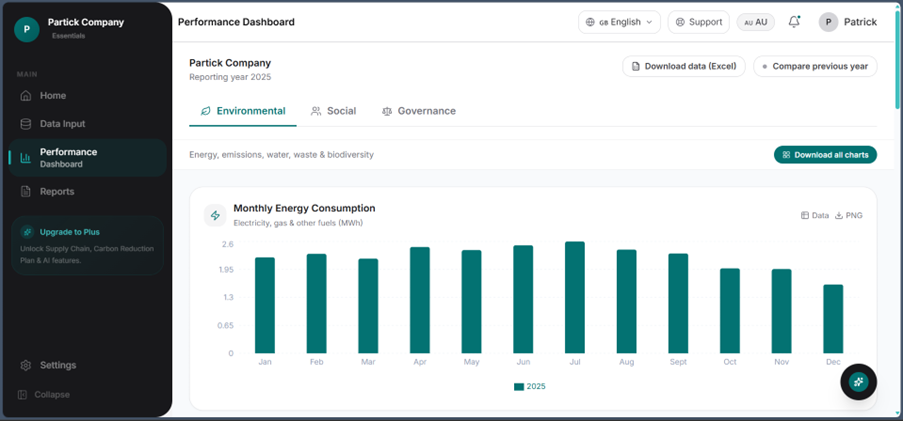Open Reports in the sidebar
The width and height of the screenshot is (903, 421).
coord(88,191)
